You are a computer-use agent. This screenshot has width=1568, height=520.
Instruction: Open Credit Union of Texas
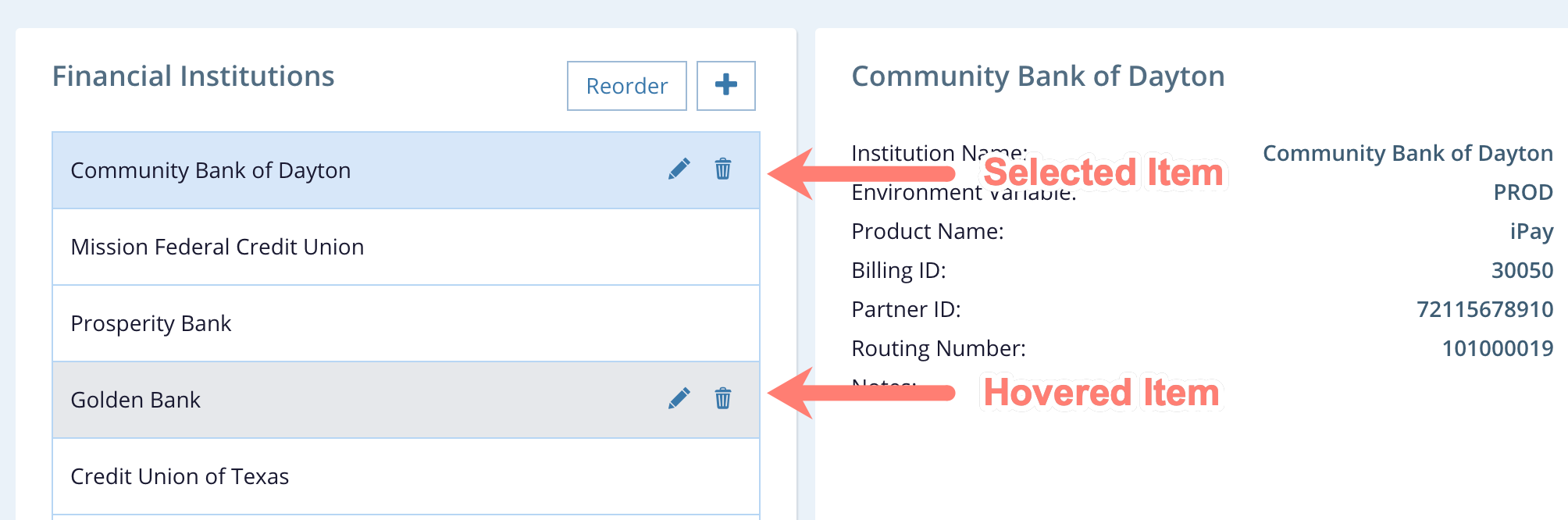(x=180, y=476)
